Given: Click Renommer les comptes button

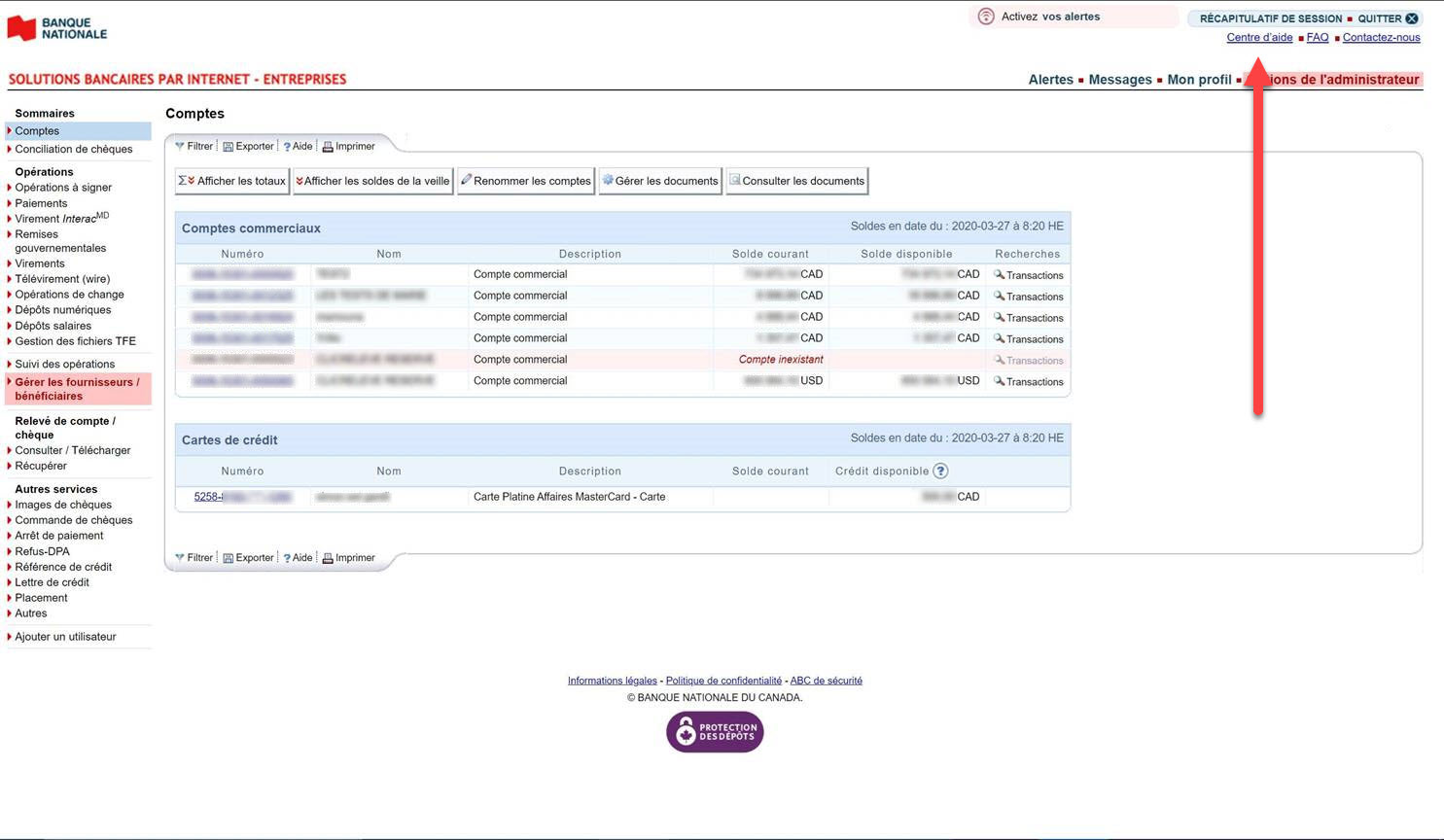Looking at the screenshot, I should (526, 181).
